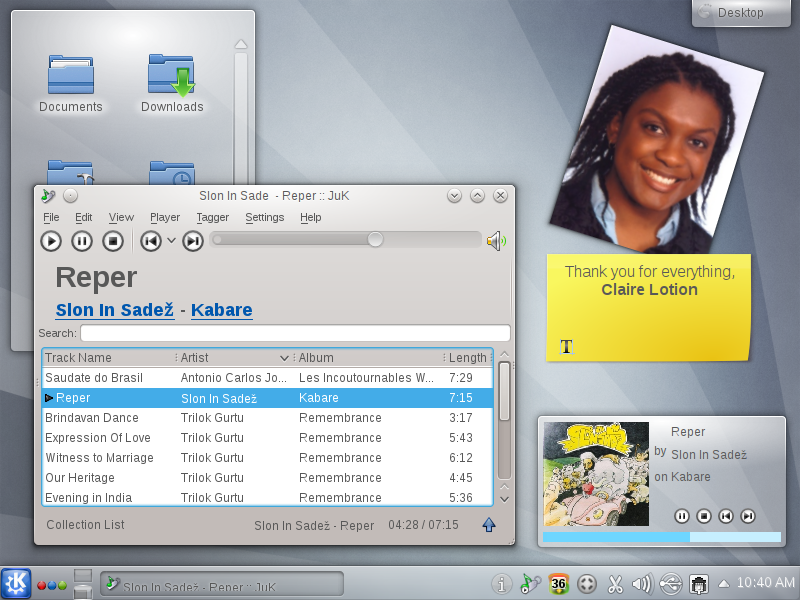Click the blue jump-to-playing arrow in status bar
This screenshot has width=800, height=600.
coord(489,524)
